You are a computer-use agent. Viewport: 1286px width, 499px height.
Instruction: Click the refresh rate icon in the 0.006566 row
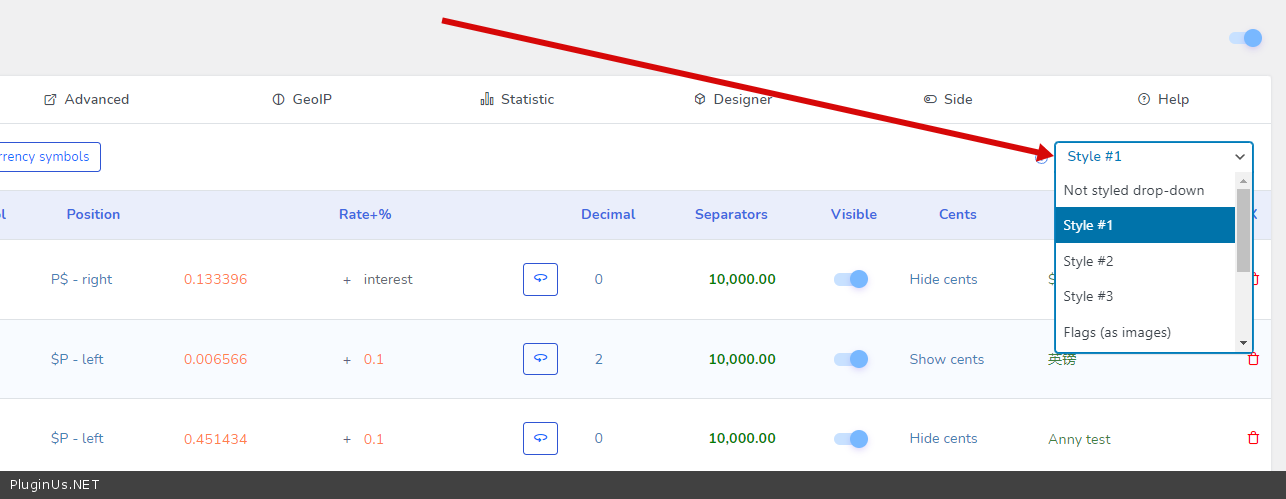coord(540,359)
